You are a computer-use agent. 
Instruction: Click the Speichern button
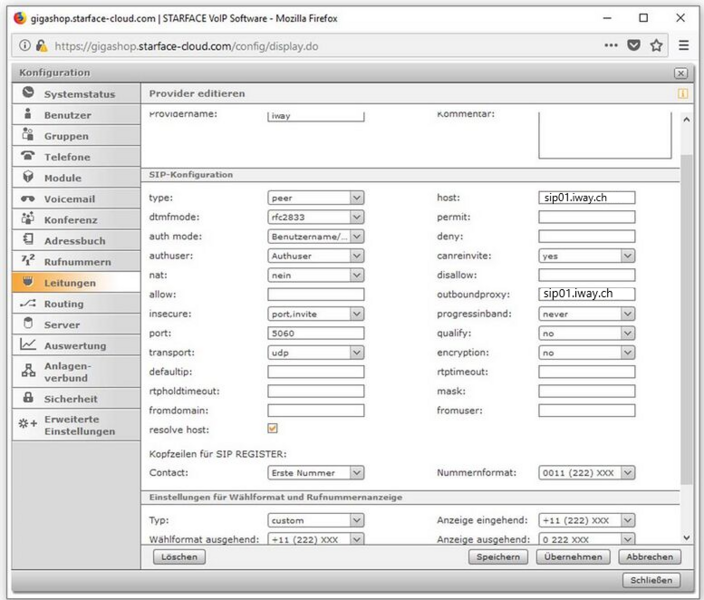498,556
